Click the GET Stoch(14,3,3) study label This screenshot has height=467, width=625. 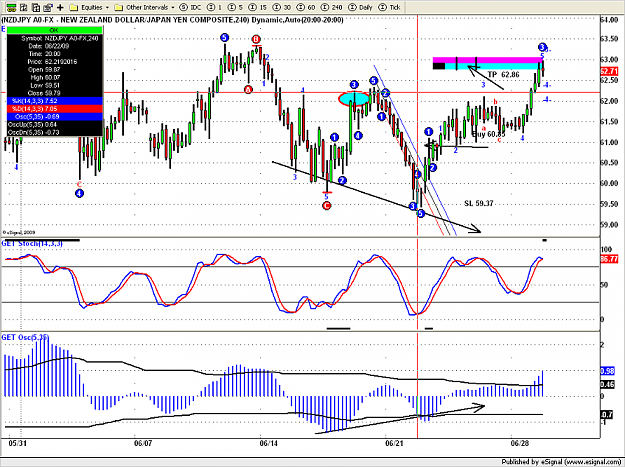coord(32,243)
